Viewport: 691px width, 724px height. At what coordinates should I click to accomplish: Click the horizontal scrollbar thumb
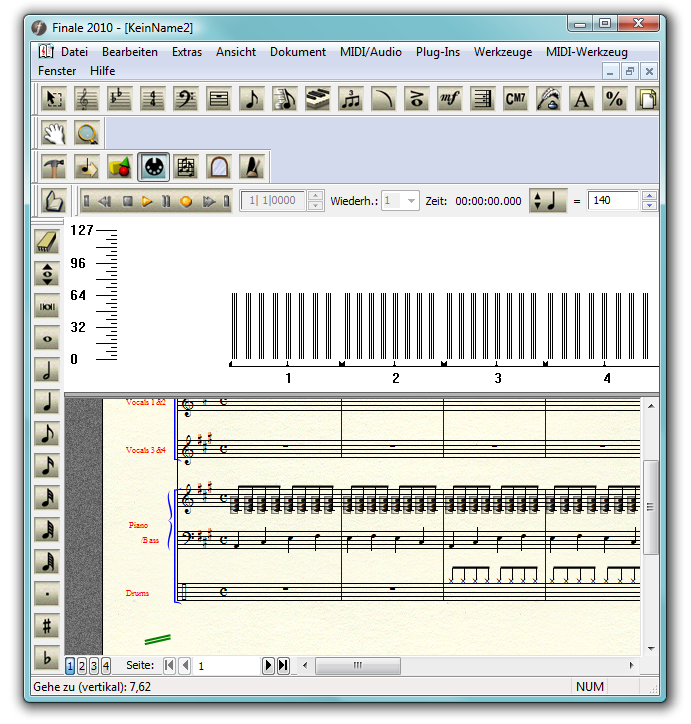358,665
